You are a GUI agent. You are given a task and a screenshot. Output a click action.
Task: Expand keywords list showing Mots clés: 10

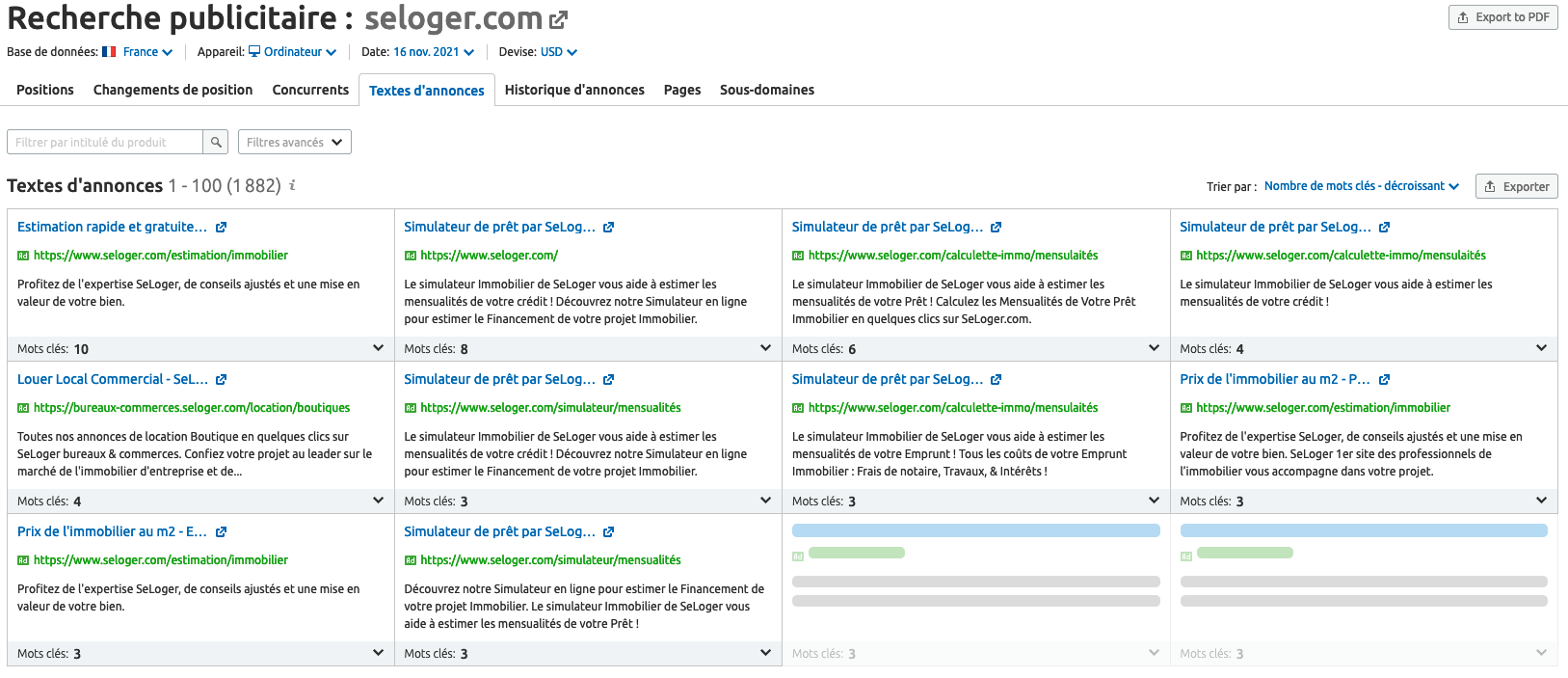click(378, 348)
